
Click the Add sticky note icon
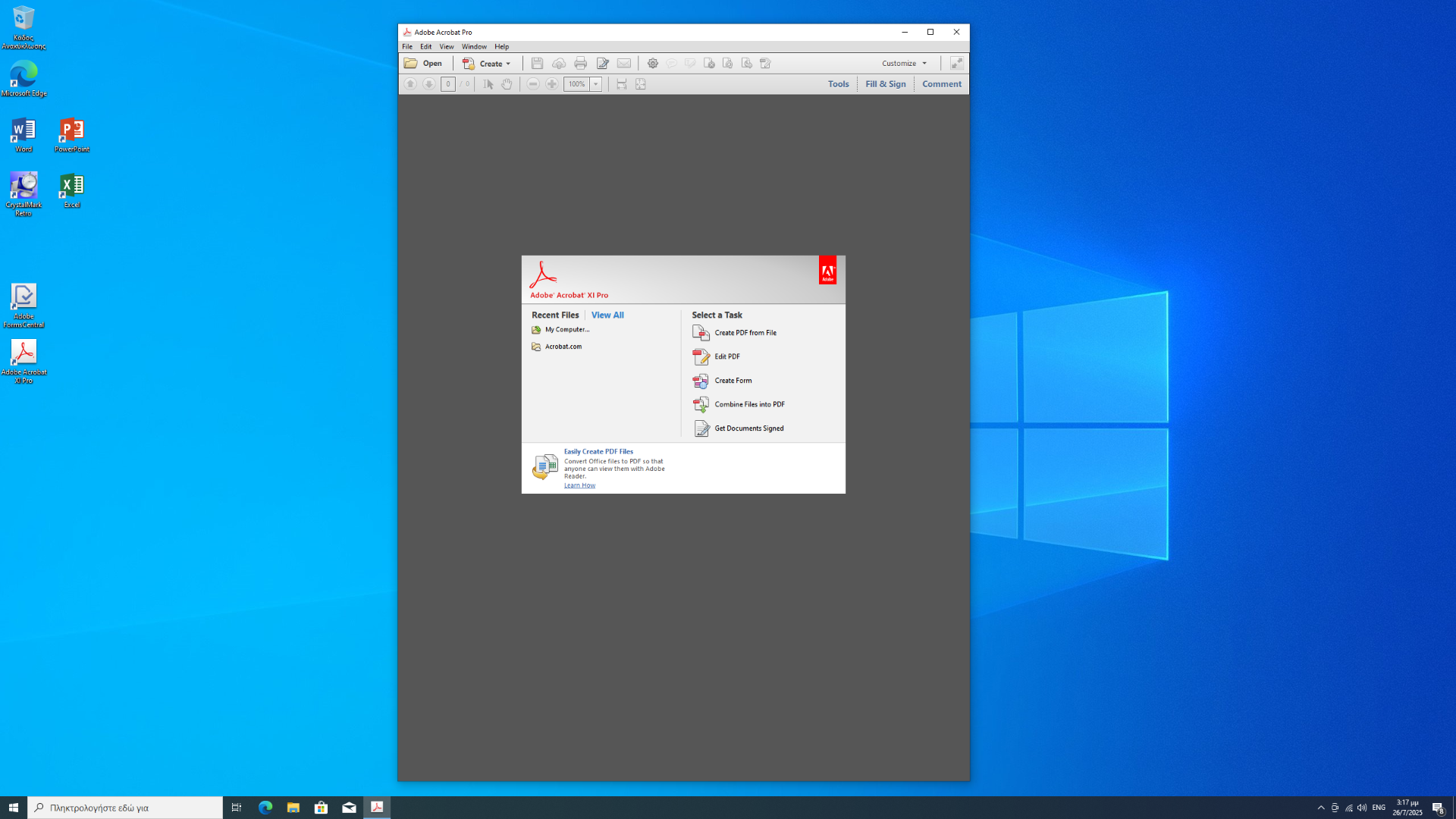[672, 64]
